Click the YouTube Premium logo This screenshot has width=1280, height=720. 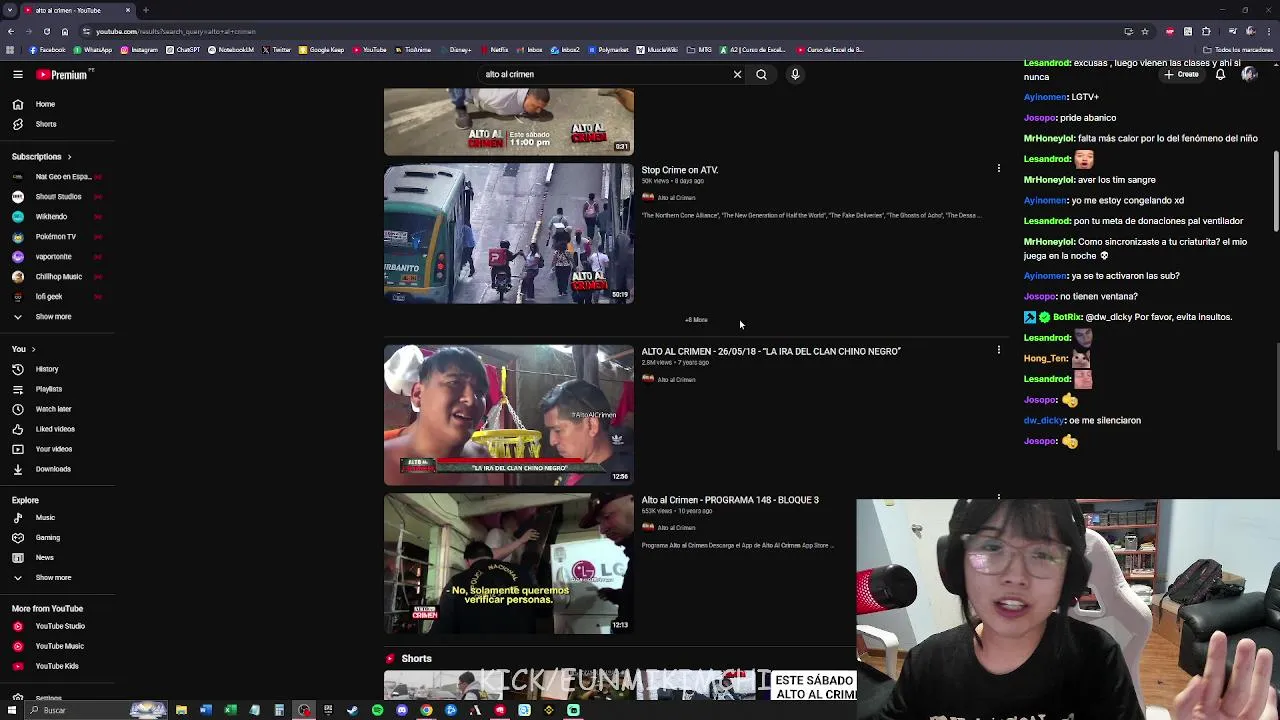(64, 74)
